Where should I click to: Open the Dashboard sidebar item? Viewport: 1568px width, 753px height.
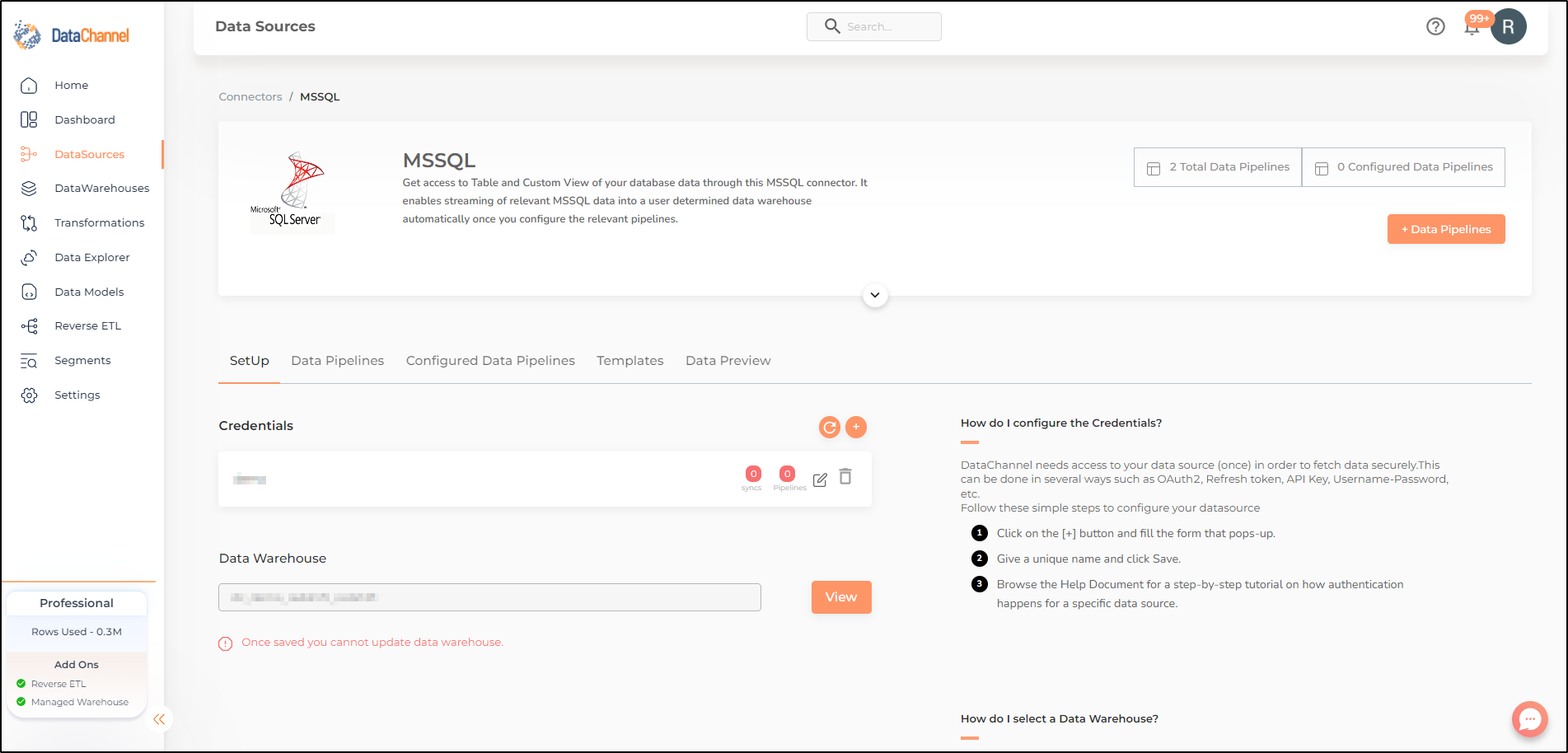85,119
